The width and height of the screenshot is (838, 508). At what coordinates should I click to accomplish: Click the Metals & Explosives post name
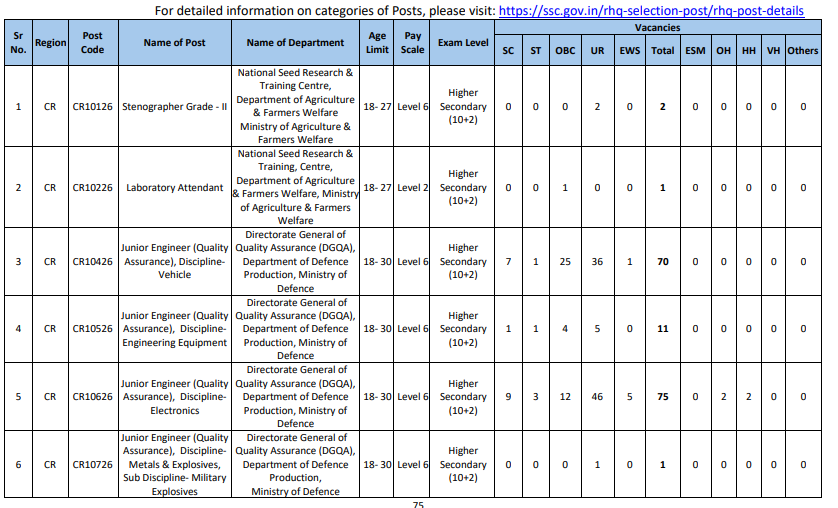[x=174, y=465]
